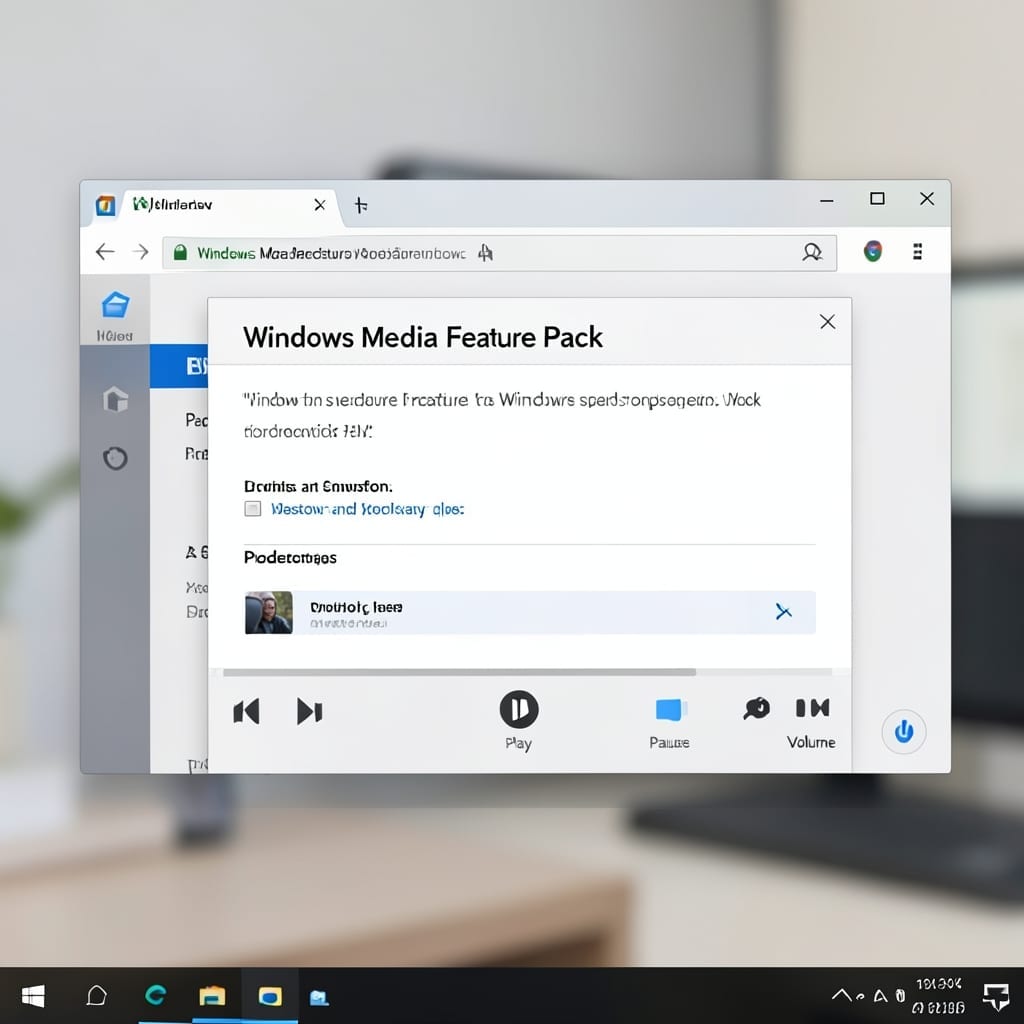Click the green padlock in address bar
Viewport: 1024px width, 1024px height.
click(180, 253)
